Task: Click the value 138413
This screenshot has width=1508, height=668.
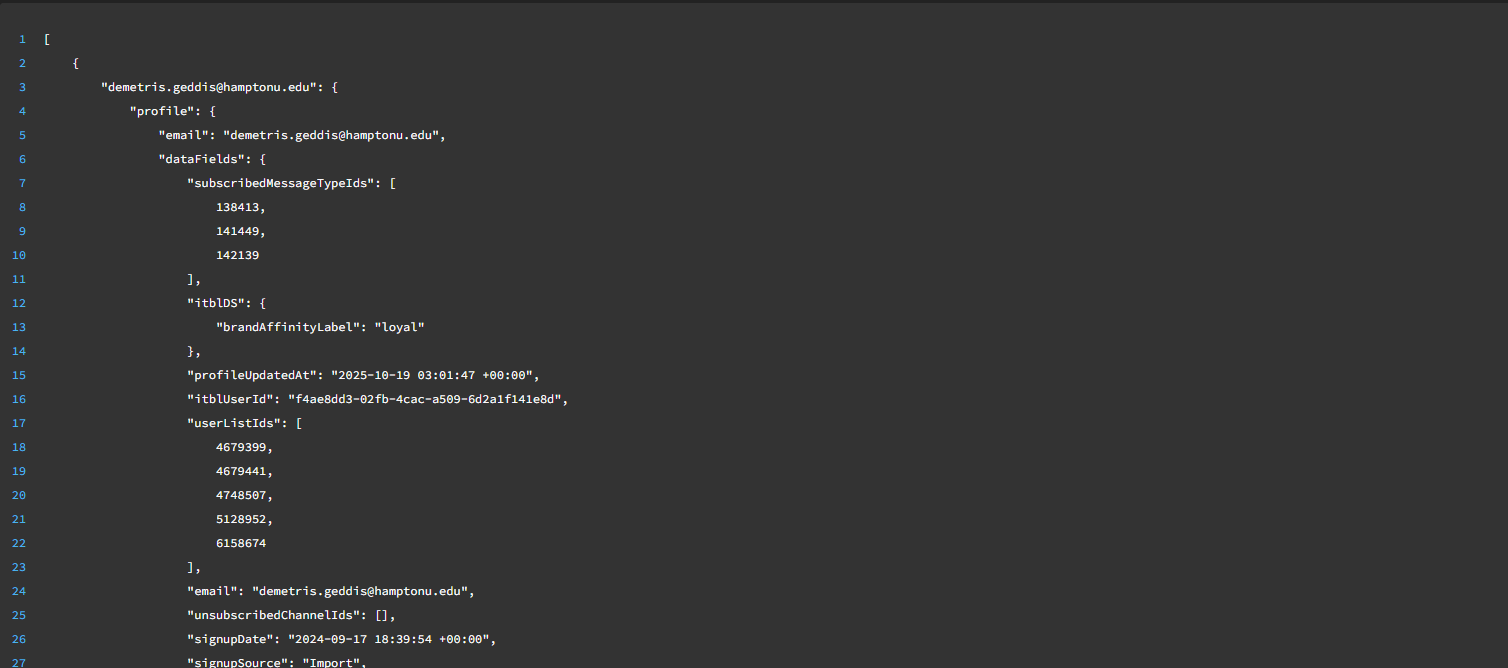Action: (238, 207)
